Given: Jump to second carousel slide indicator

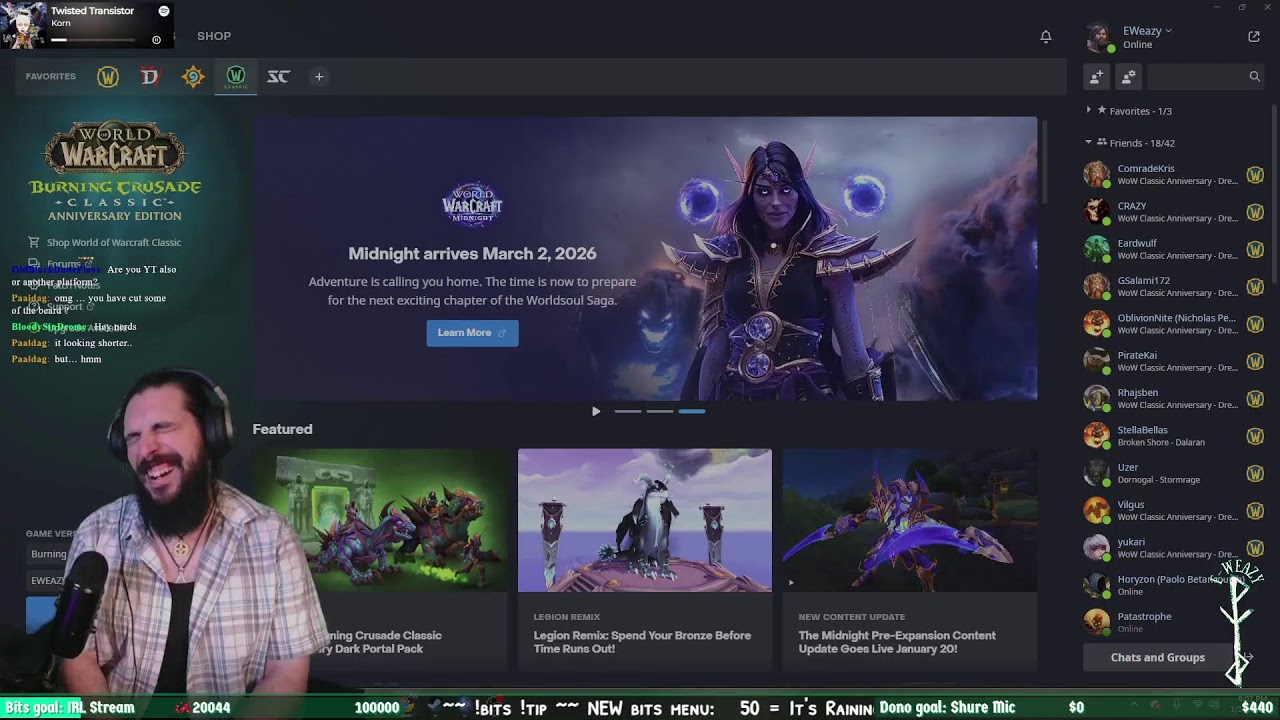Looking at the screenshot, I should click(x=660, y=411).
